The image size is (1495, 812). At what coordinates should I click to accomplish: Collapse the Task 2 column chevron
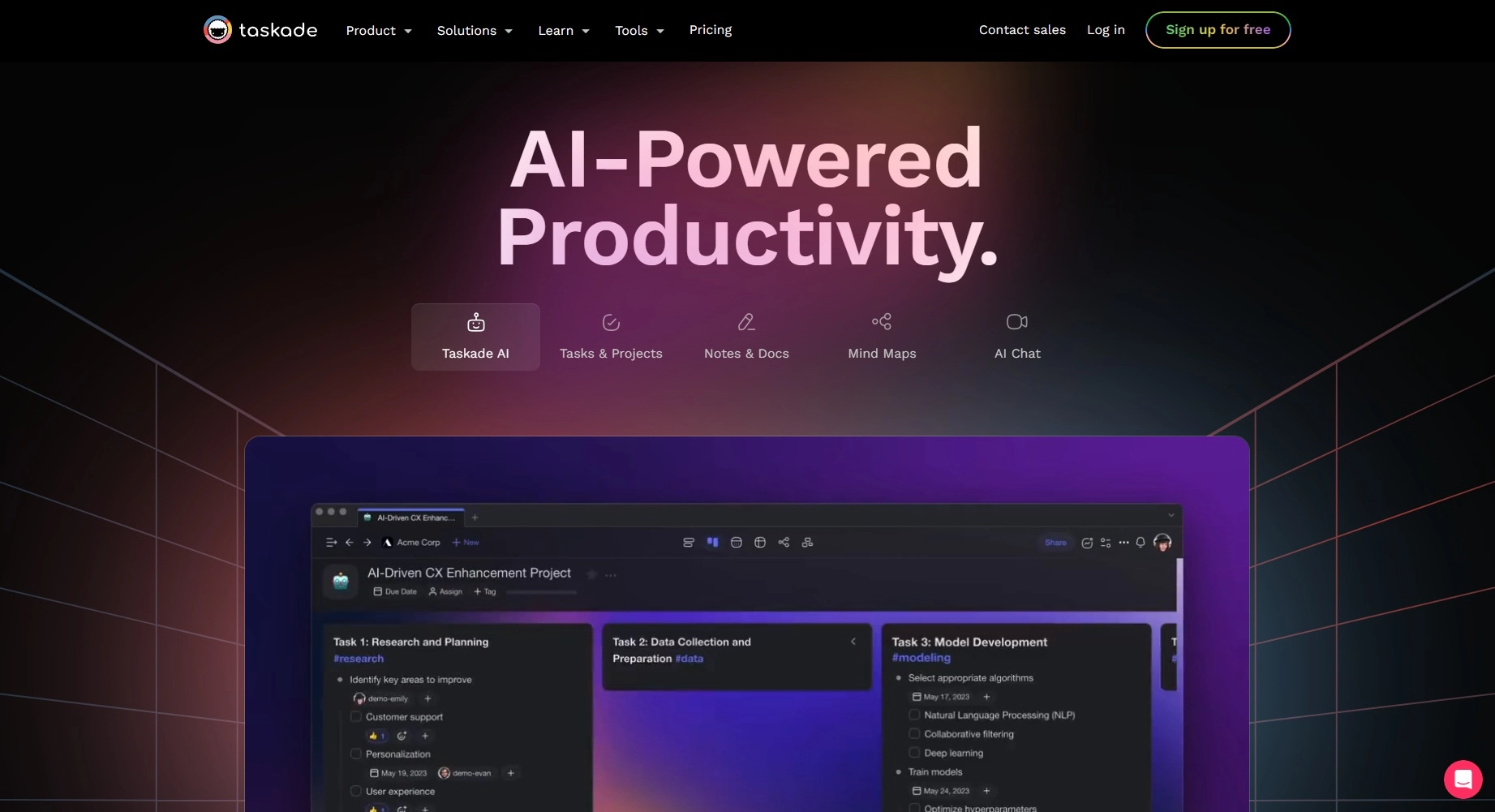point(853,642)
